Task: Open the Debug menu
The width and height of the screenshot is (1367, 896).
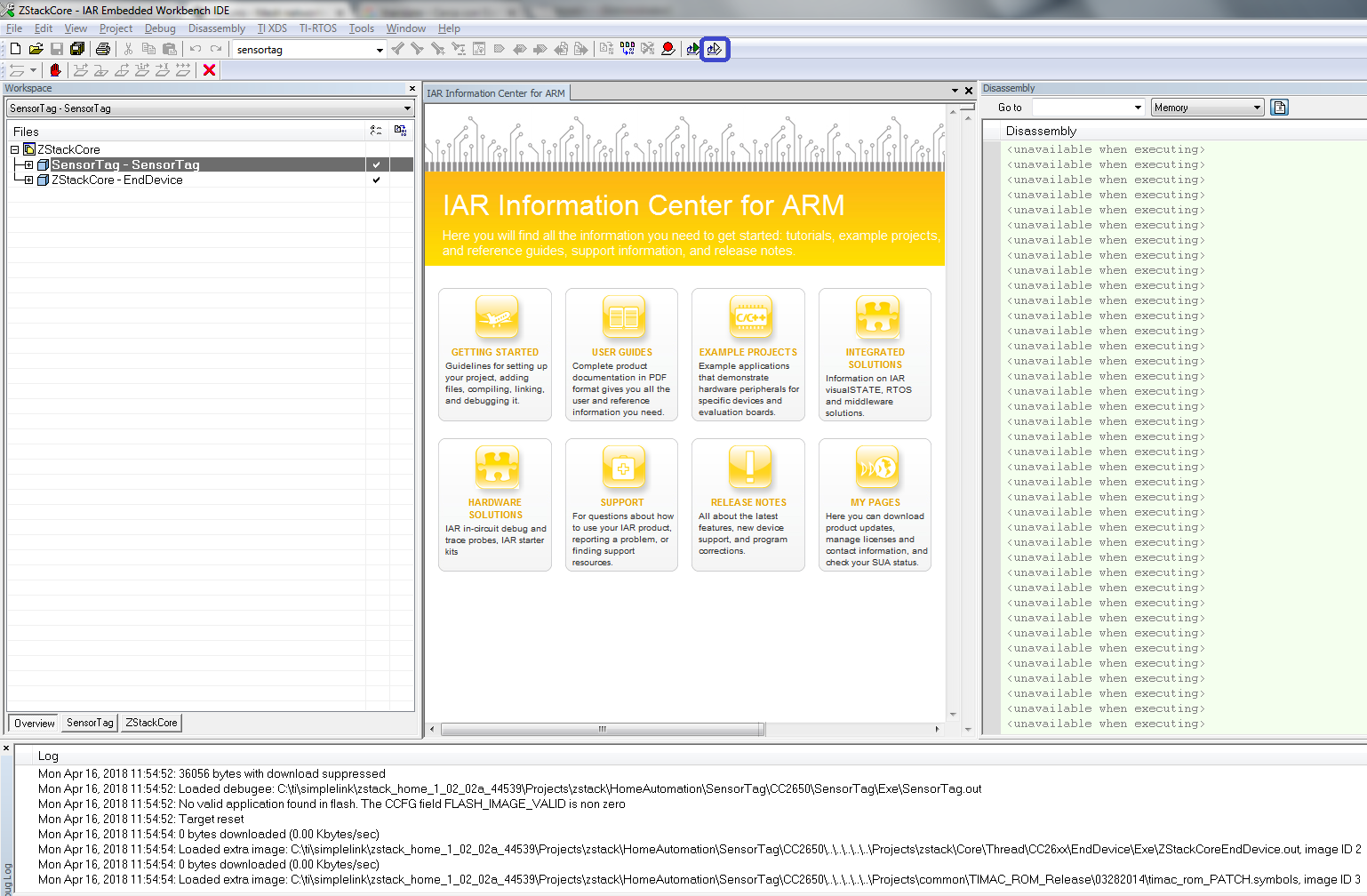Action: (x=160, y=28)
